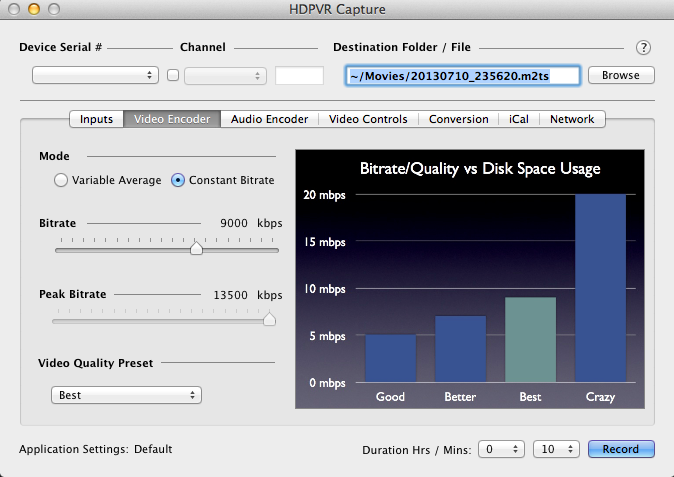Click the Browse button
The width and height of the screenshot is (674, 477).
pyautogui.click(x=620, y=75)
